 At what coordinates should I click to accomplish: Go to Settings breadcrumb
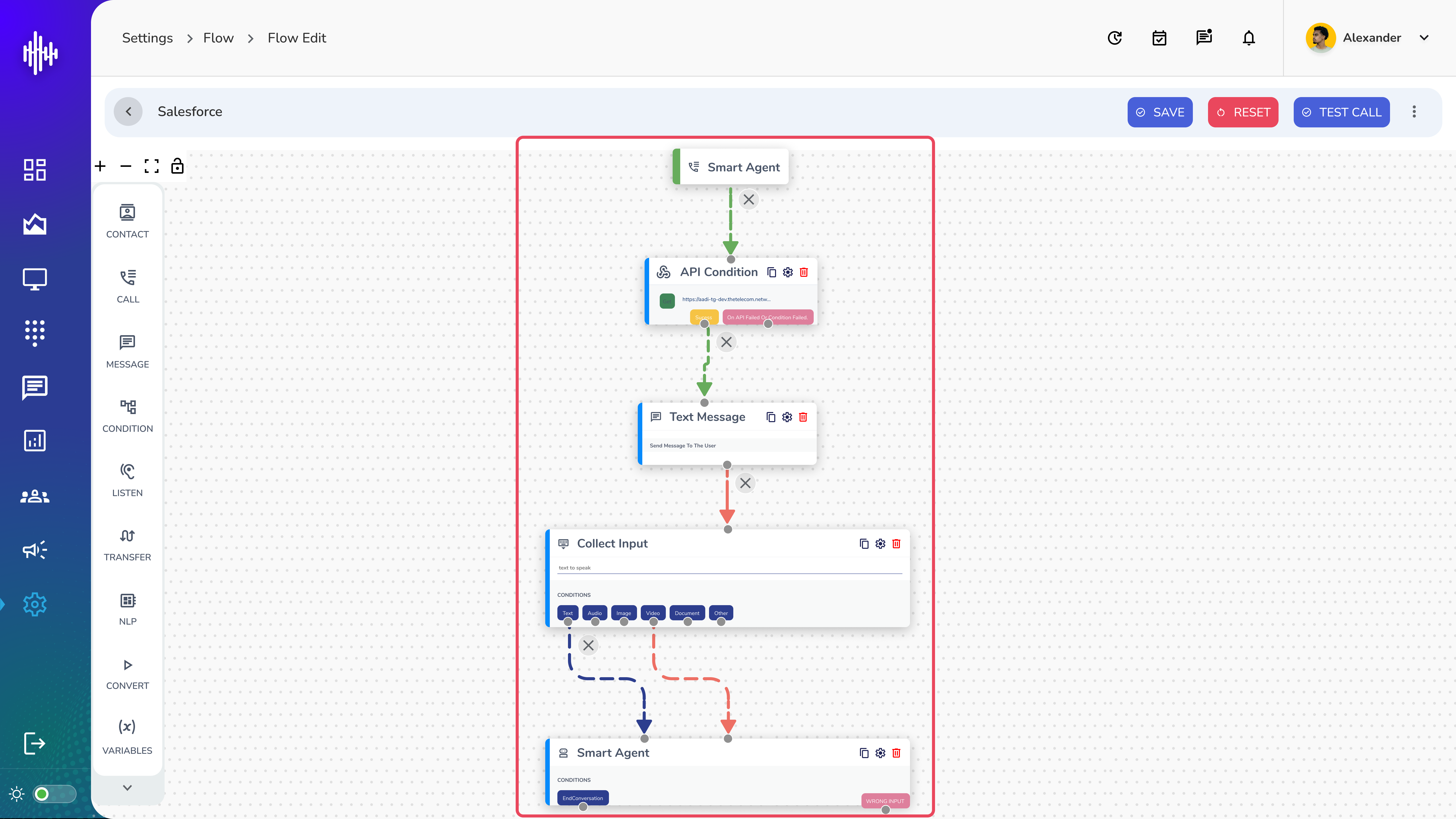tap(148, 38)
